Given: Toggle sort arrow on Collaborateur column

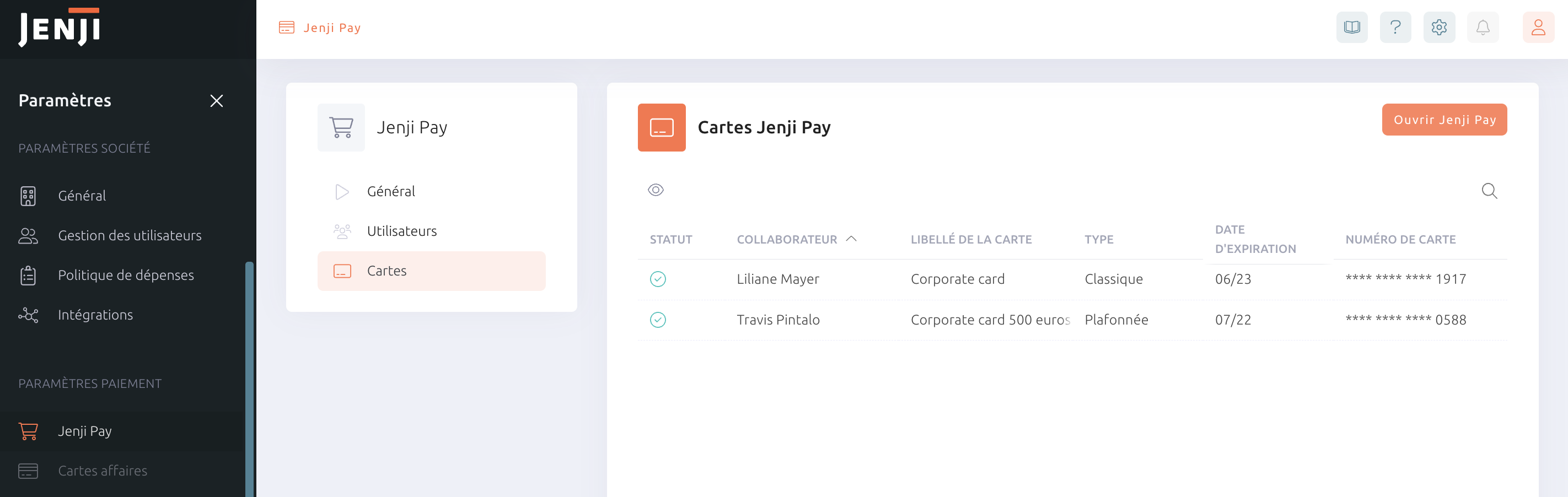Looking at the screenshot, I should coord(851,239).
